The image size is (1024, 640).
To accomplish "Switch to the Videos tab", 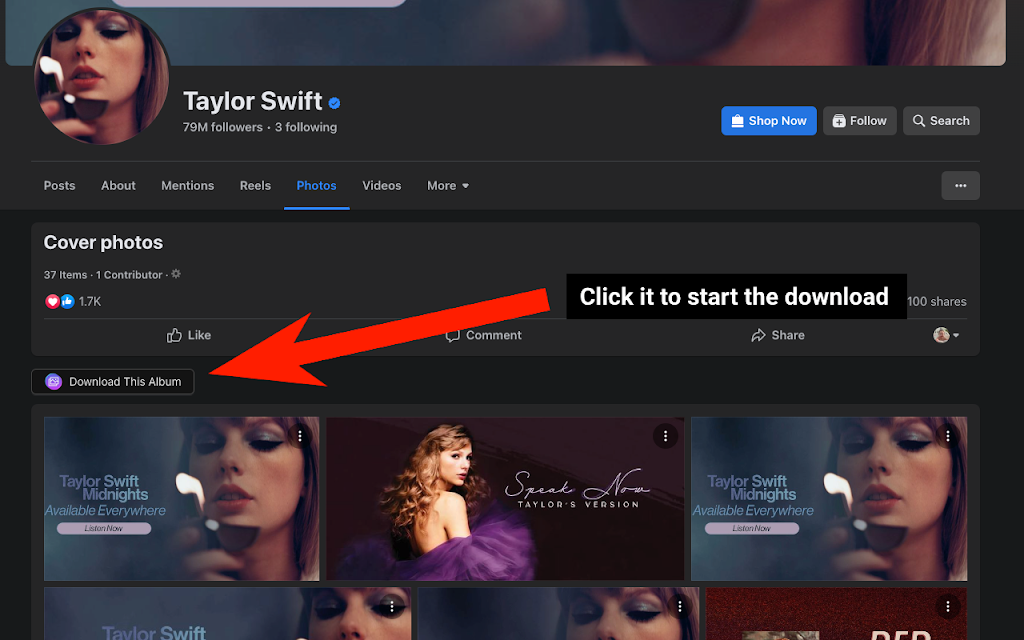I will pos(381,185).
